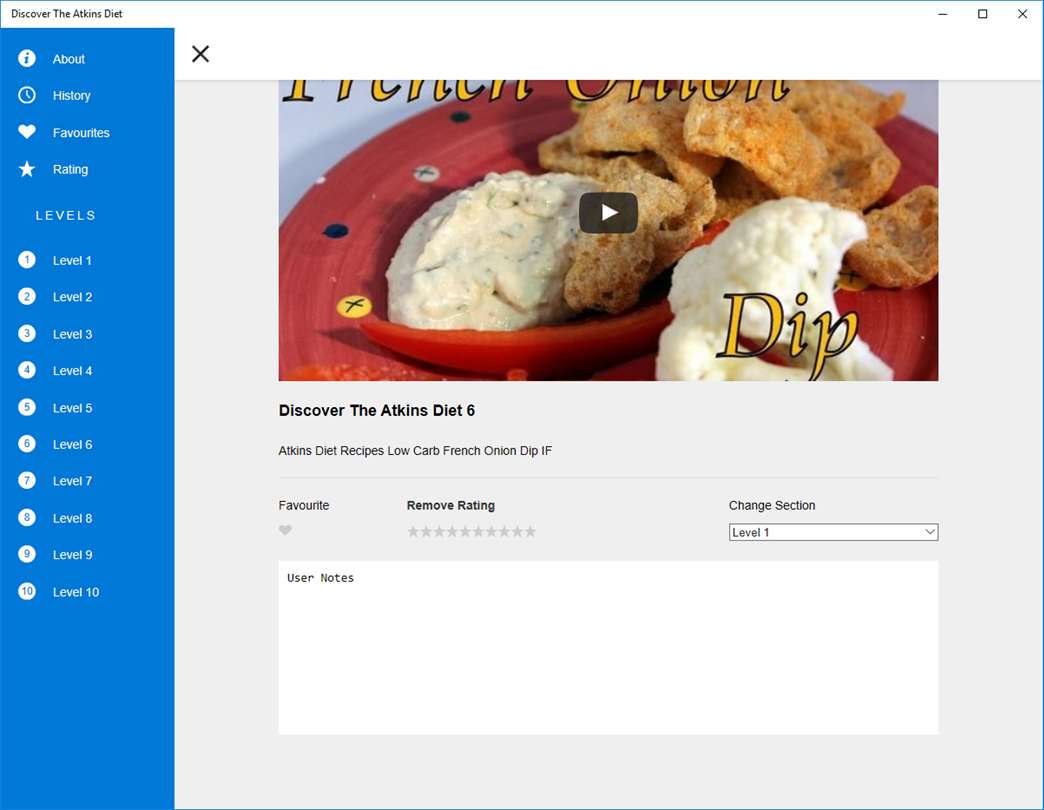Select the Level 8 number icon
This screenshot has width=1044, height=810.
click(x=27, y=518)
